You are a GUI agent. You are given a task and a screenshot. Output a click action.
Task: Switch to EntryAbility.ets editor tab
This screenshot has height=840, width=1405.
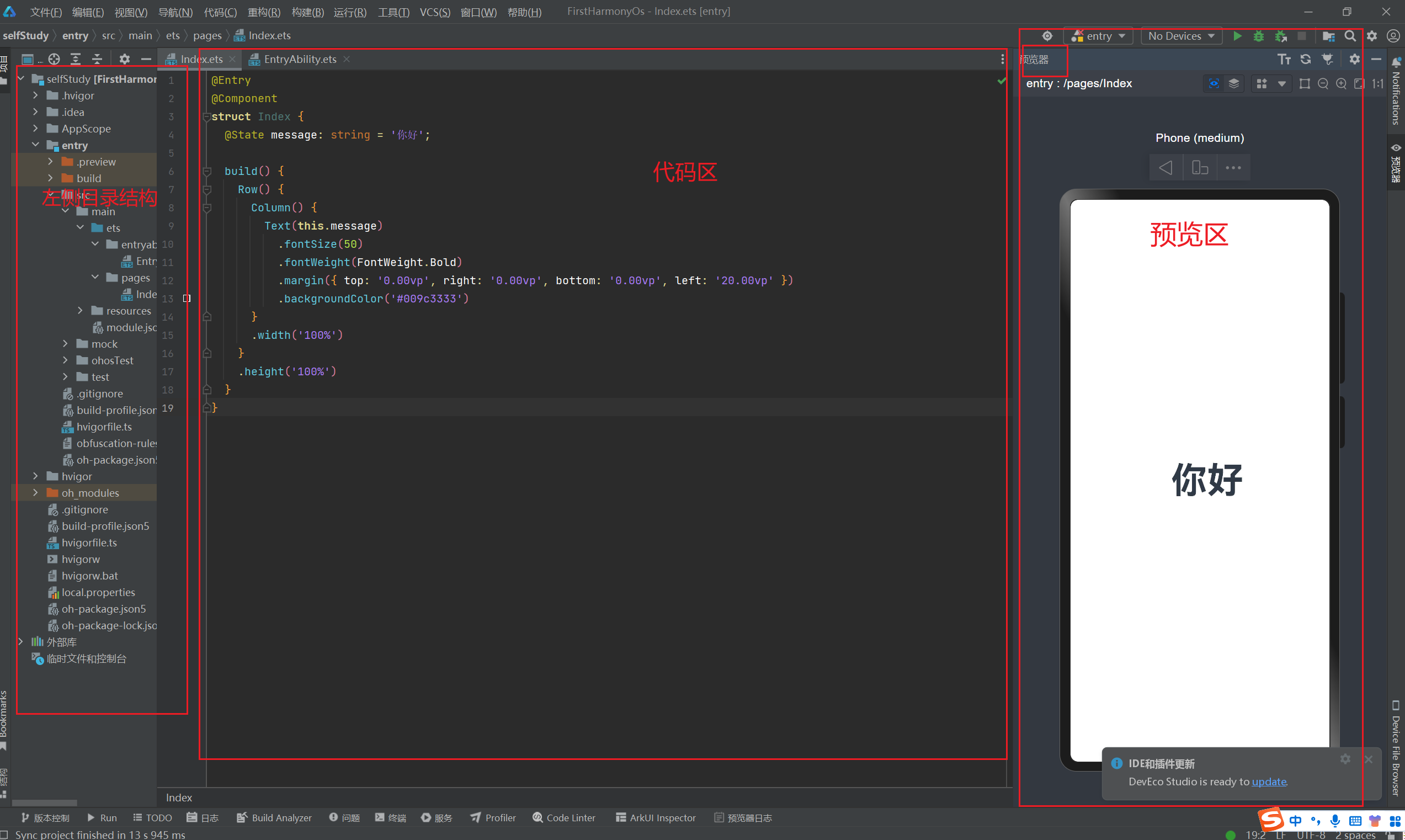coord(299,60)
